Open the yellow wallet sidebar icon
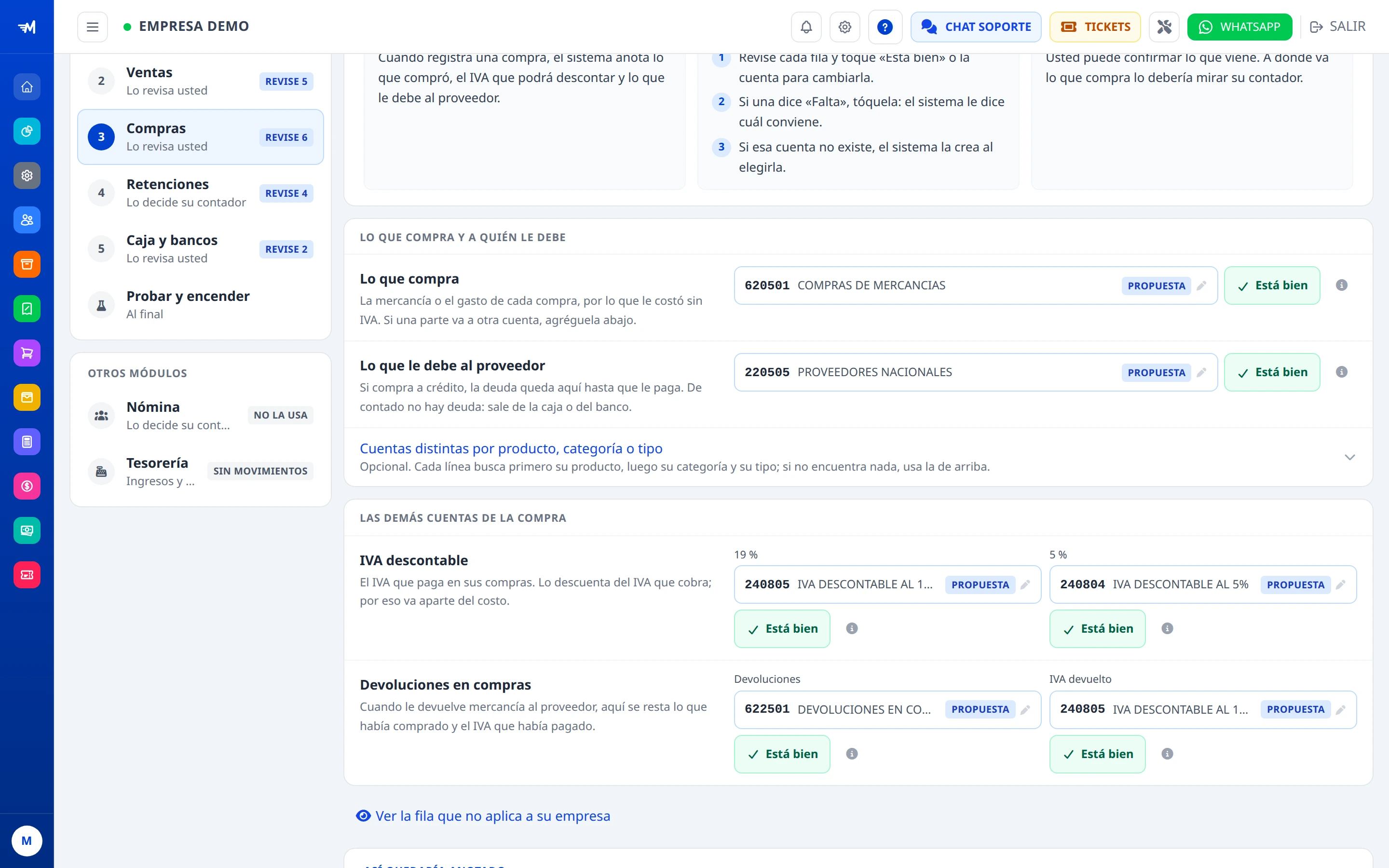1389x868 pixels. [x=27, y=397]
